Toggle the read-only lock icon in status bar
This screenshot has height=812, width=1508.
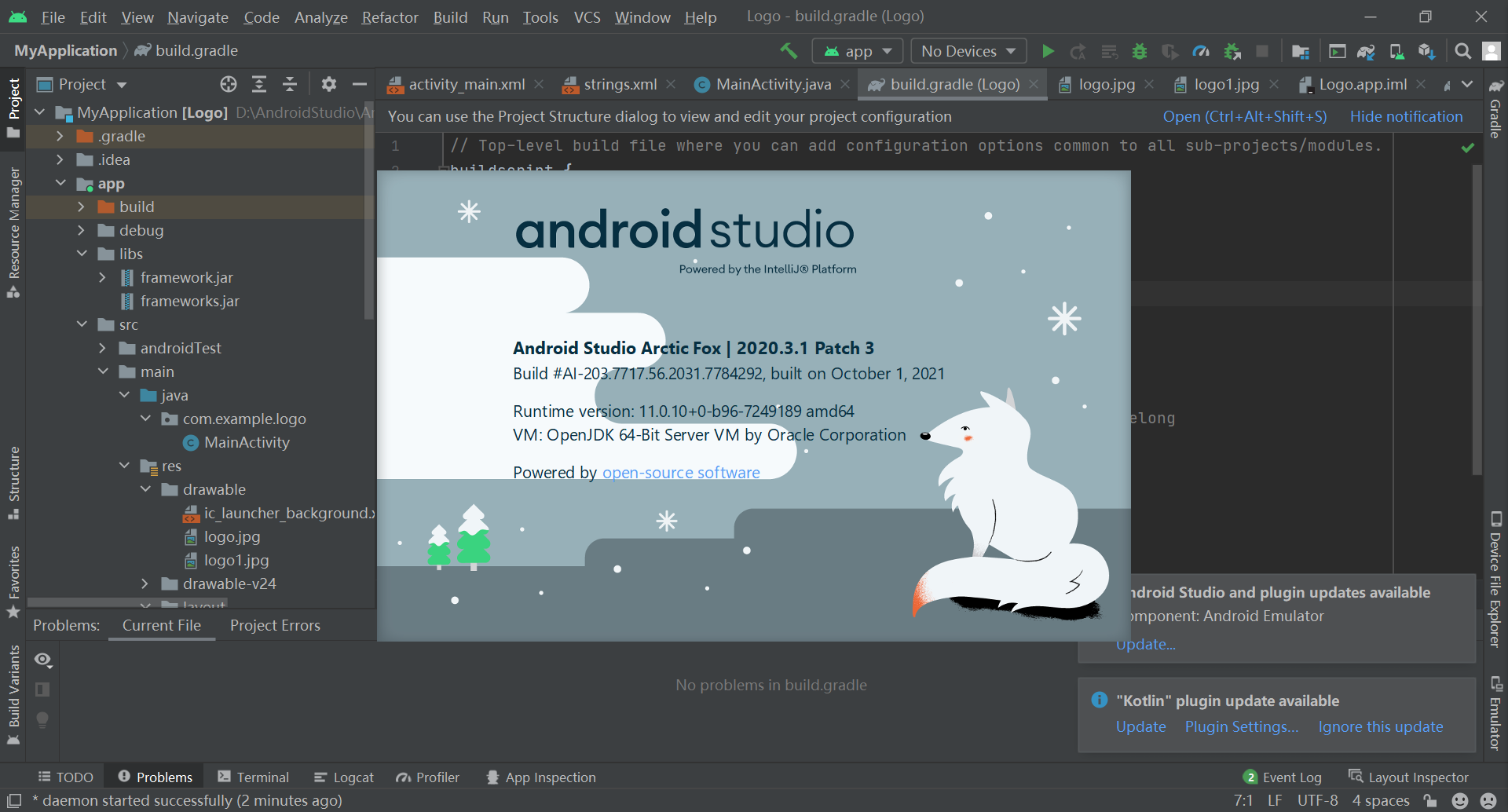pyautogui.click(x=1430, y=800)
